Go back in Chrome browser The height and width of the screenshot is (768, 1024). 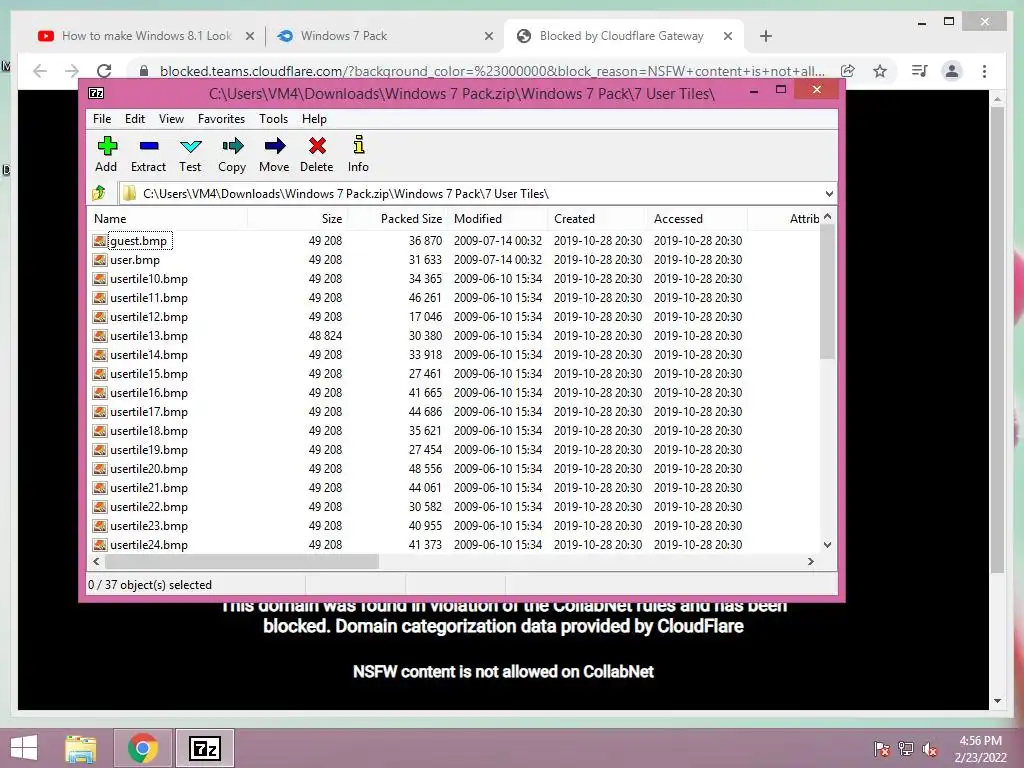(40, 71)
